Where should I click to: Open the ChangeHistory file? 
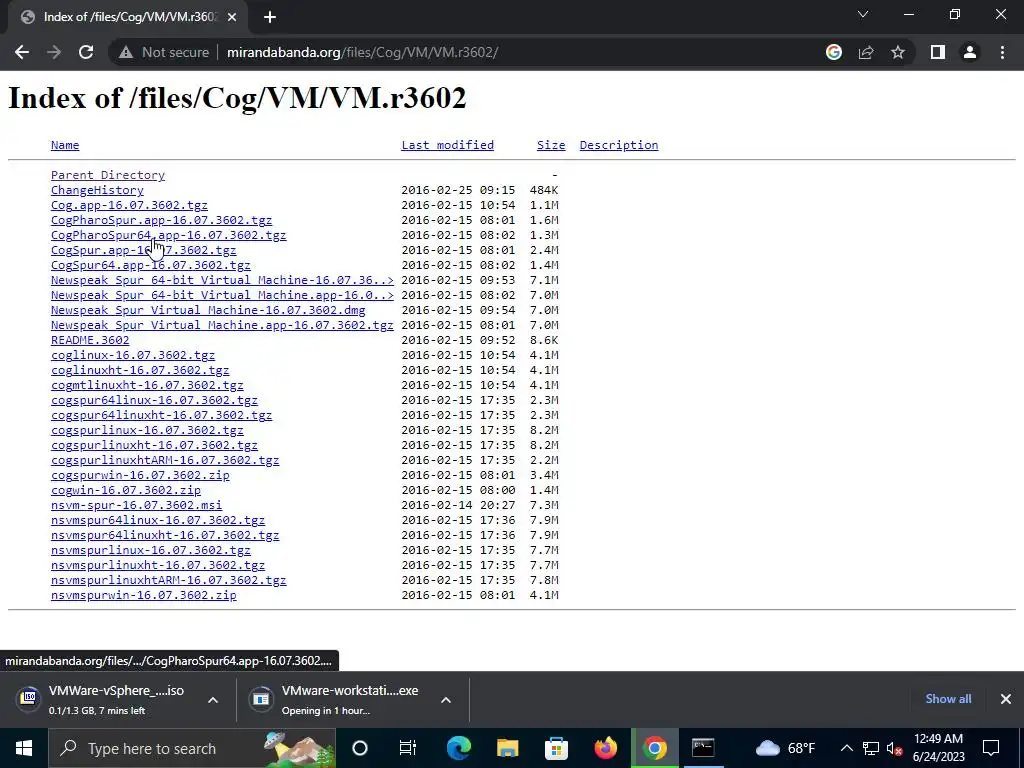pyautogui.click(x=97, y=190)
